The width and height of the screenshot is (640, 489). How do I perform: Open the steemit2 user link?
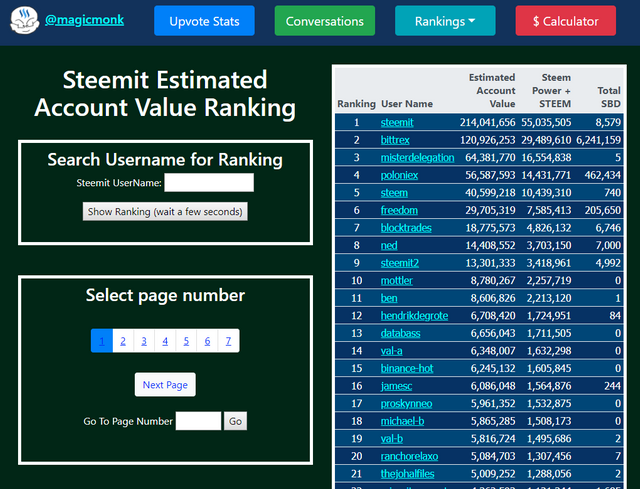[400, 263]
